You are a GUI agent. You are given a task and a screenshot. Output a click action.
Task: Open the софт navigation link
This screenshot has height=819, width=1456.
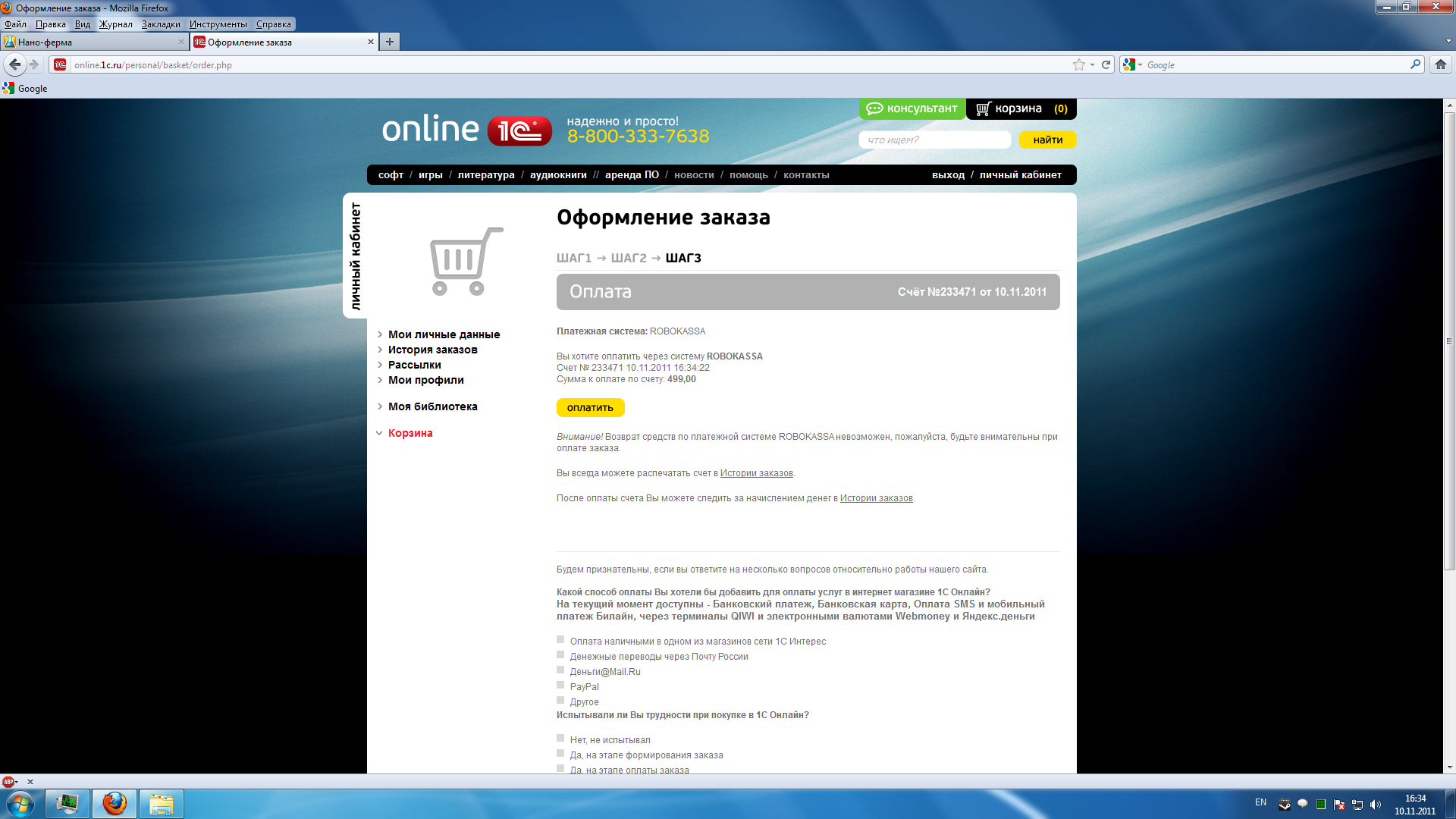pyautogui.click(x=391, y=175)
